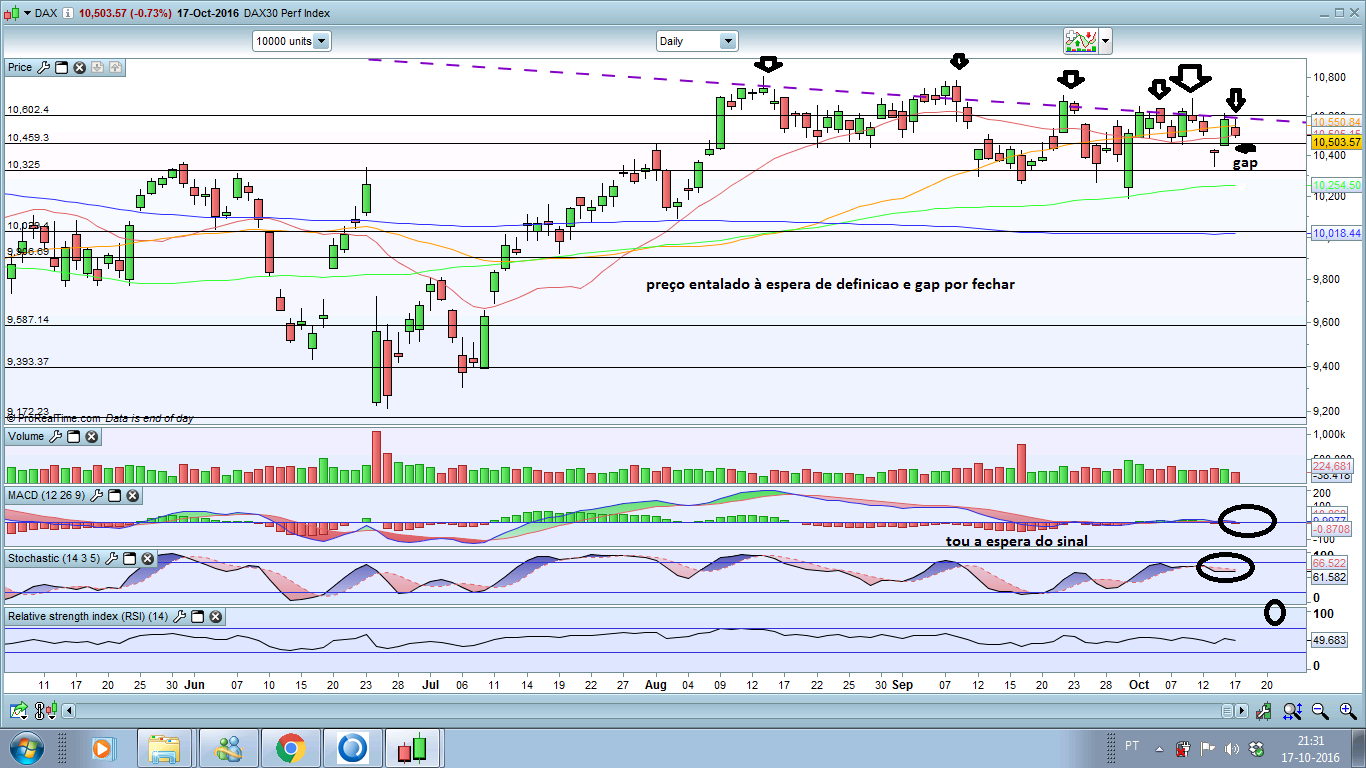The height and width of the screenshot is (768, 1366).
Task: Remove the MACD indicator panel
Action: click(132, 496)
